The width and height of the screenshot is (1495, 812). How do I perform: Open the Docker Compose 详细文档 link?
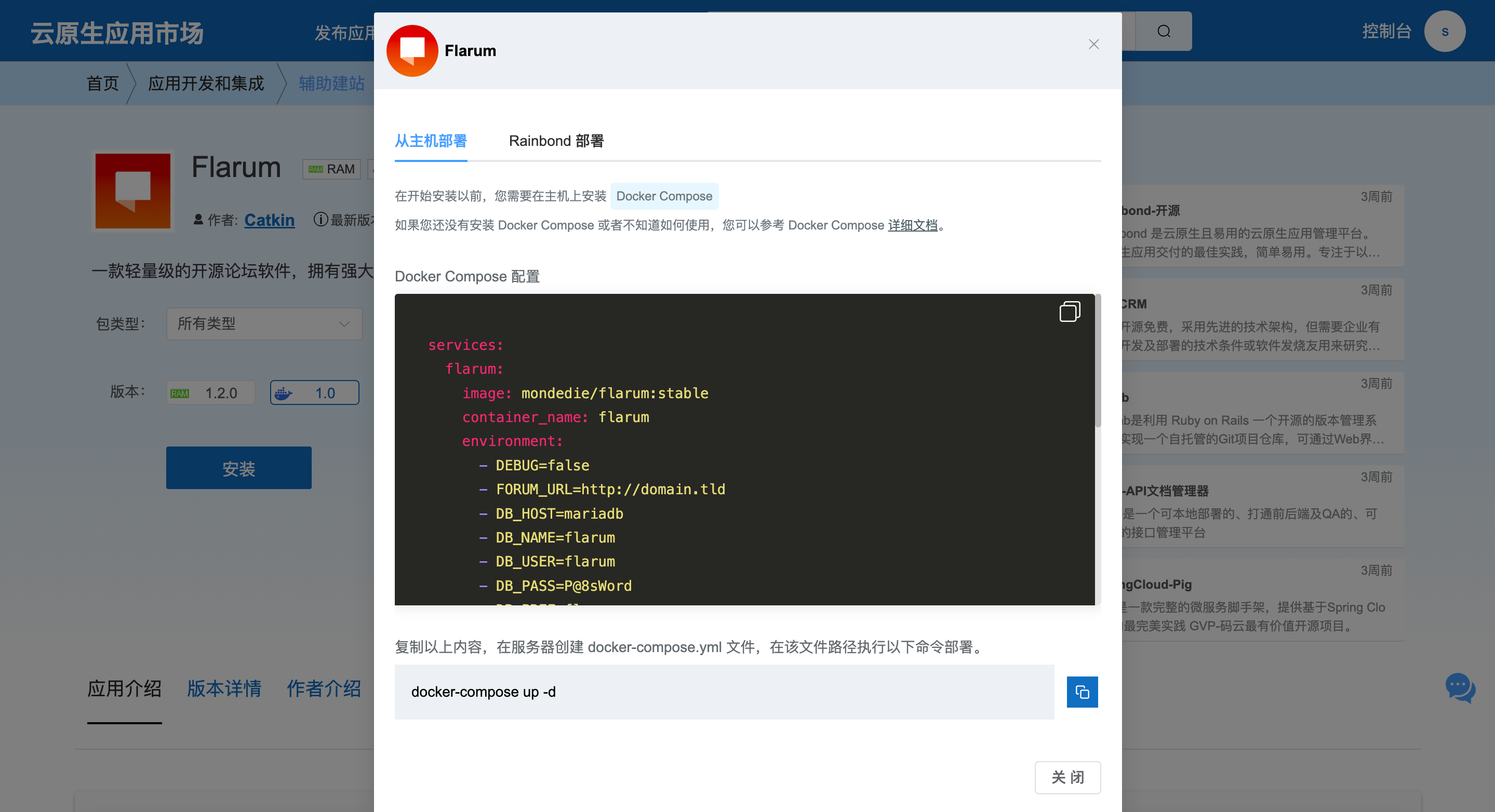point(912,225)
